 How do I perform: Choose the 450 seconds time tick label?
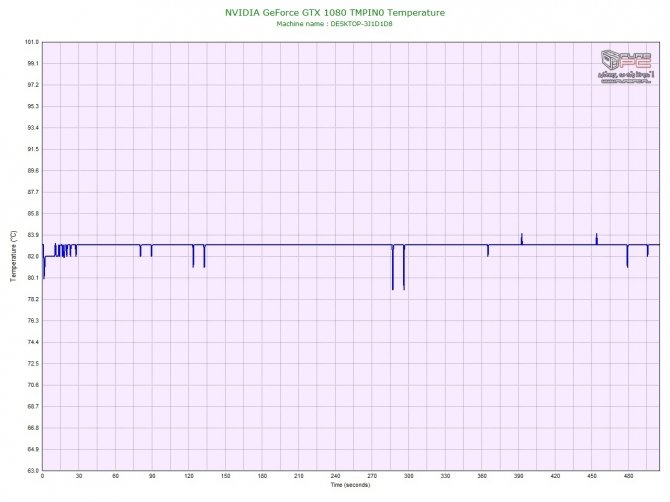(x=592, y=476)
